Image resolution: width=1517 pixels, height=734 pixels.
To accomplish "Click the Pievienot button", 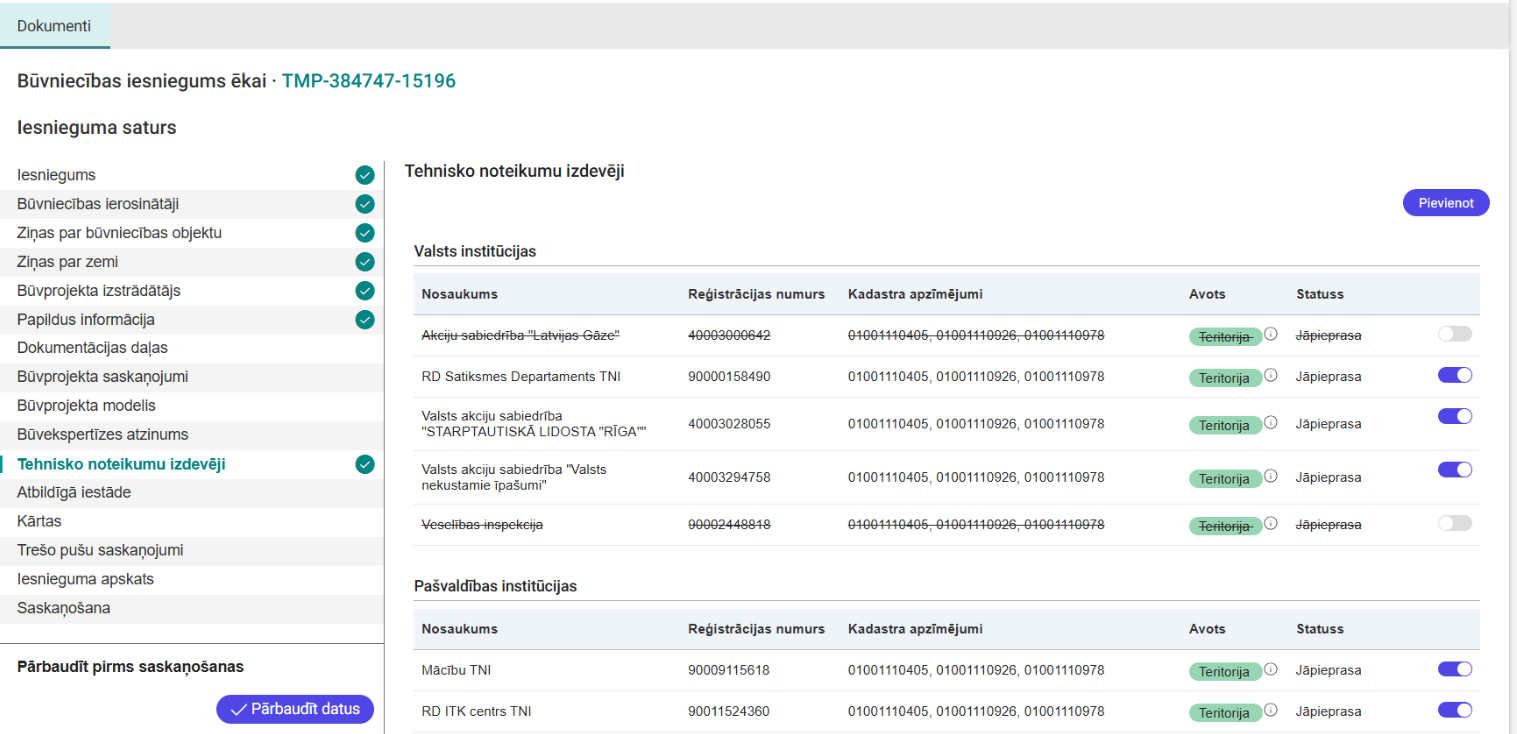I will pyautogui.click(x=1446, y=203).
